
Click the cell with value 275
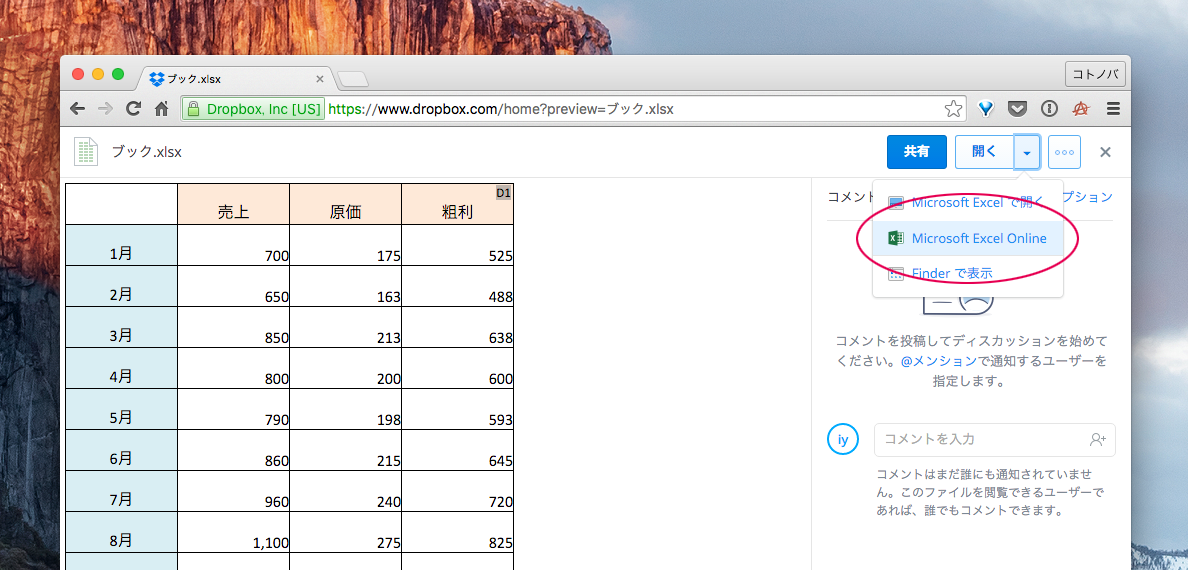coord(345,531)
